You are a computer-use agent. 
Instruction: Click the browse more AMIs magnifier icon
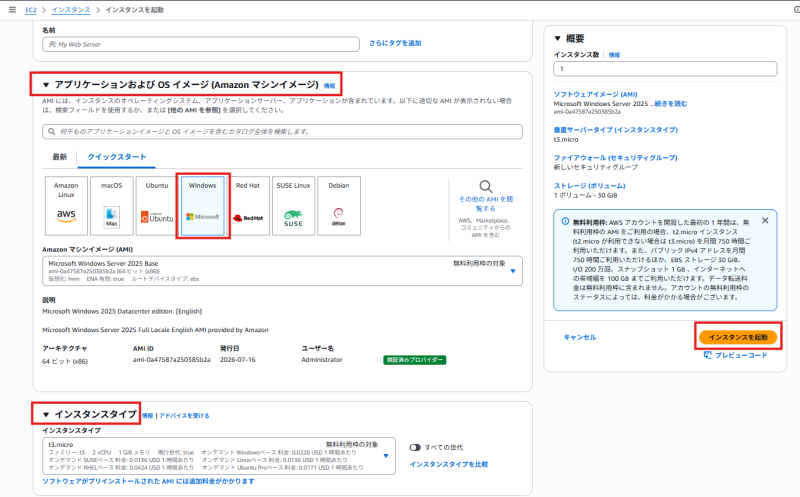click(486, 186)
